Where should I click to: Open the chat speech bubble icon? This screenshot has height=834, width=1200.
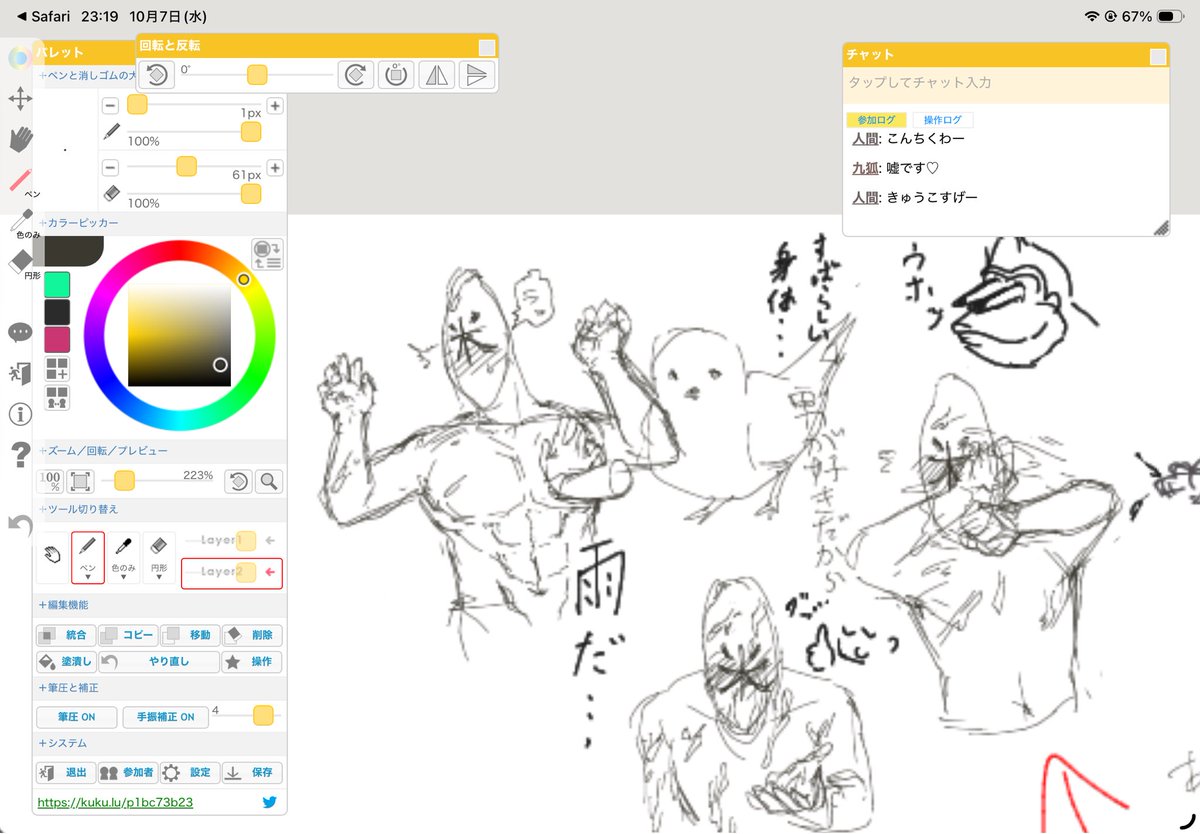point(20,333)
